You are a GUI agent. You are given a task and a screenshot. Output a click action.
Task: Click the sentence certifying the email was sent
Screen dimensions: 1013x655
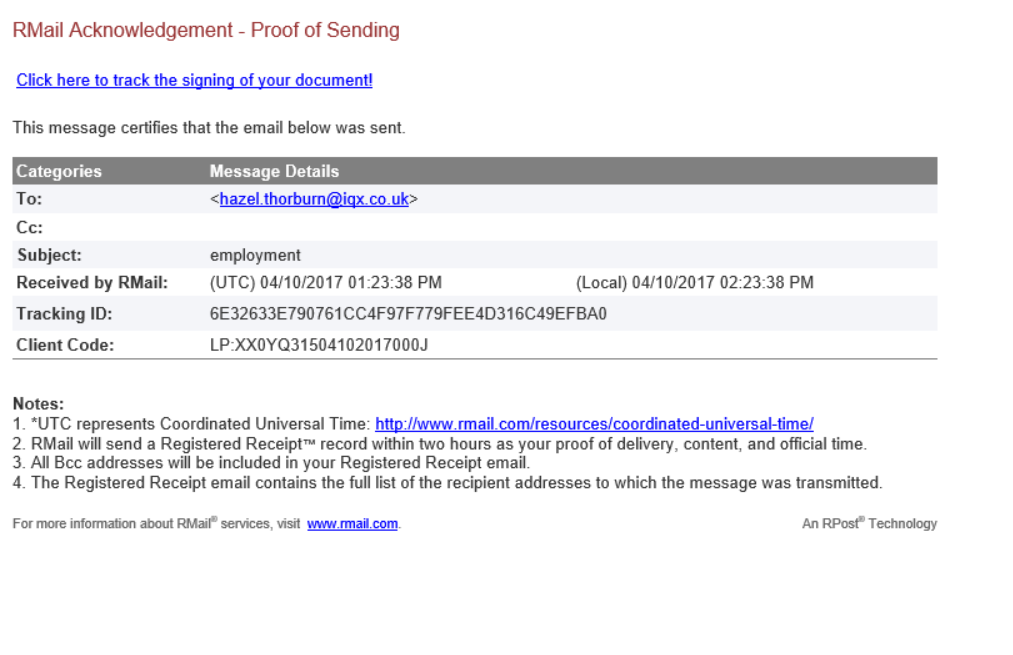pyautogui.click(x=209, y=128)
